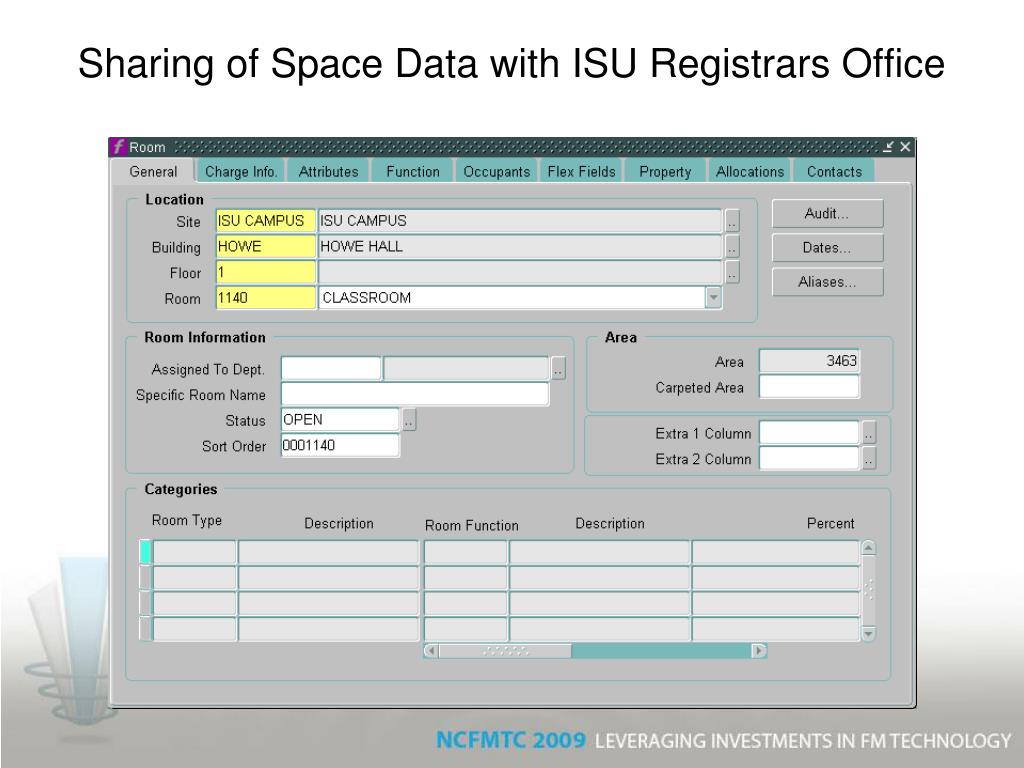Click the Carpeted Area field
Screen dimensions: 1024x768
[x=809, y=387]
